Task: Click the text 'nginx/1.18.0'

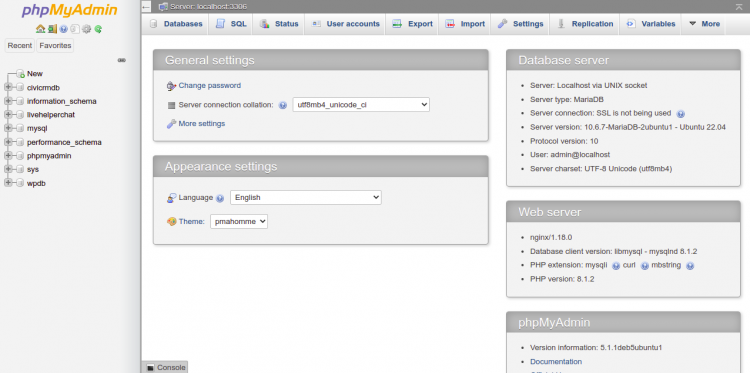Action: (x=551, y=237)
